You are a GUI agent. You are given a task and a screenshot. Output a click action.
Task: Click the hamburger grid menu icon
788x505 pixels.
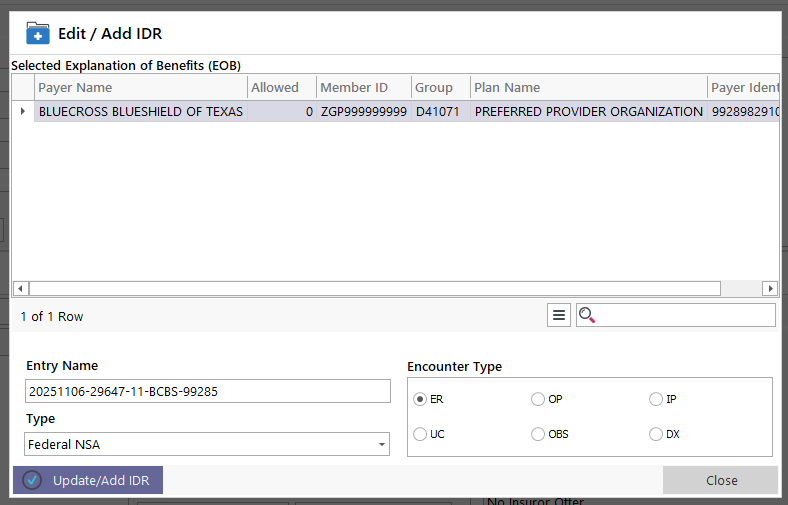[559, 315]
